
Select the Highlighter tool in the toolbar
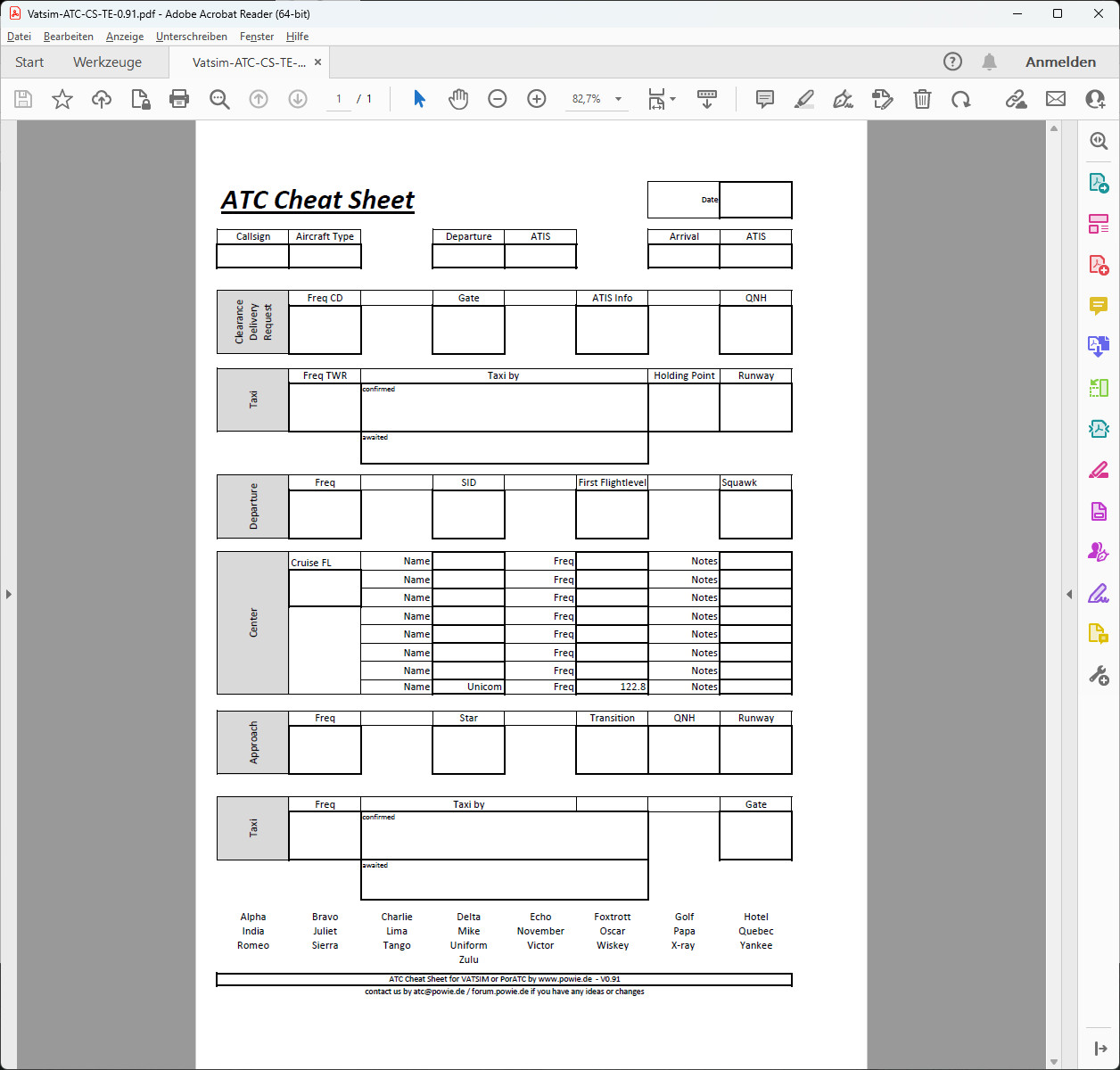click(803, 99)
